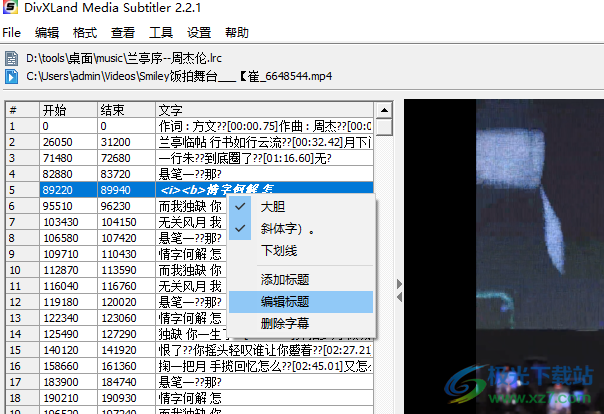This screenshot has height=414, width=604.
Task: Click end time 116760 in row 11
Action: [x=126, y=286]
